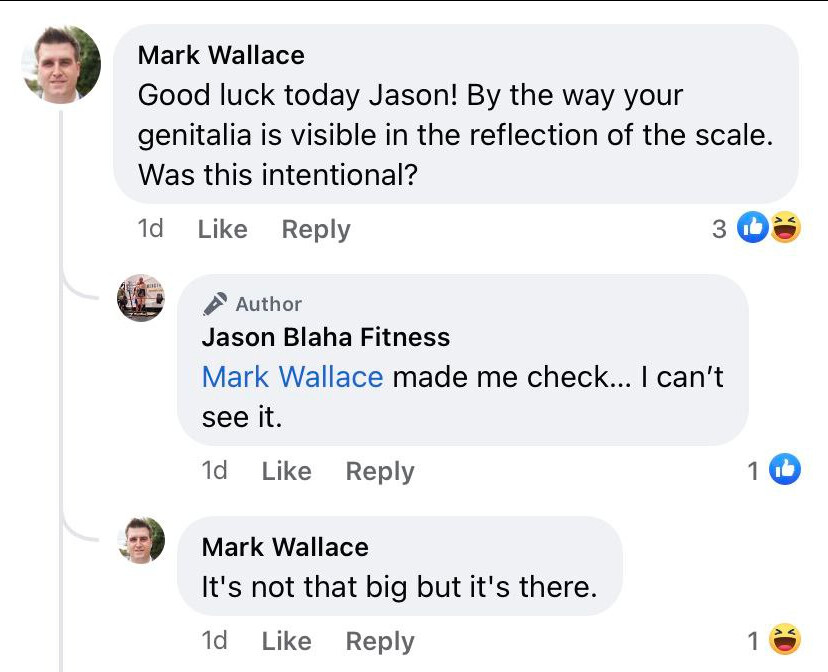828x672 pixels.
Task: Click the laughing reaction on last reply
Action: point(786,639)
